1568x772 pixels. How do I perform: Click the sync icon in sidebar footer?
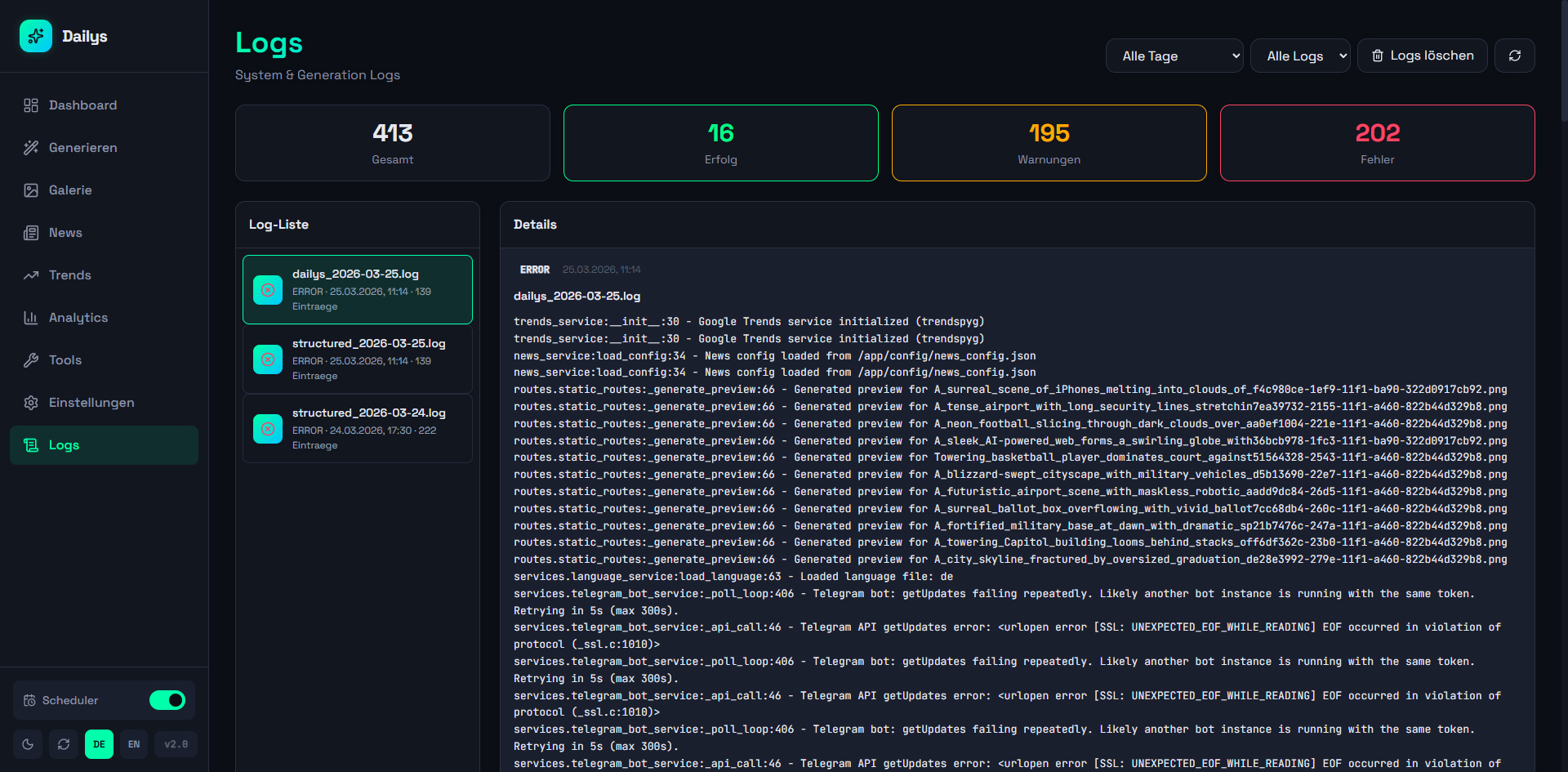pyautogui.click(x=64, y=744)
